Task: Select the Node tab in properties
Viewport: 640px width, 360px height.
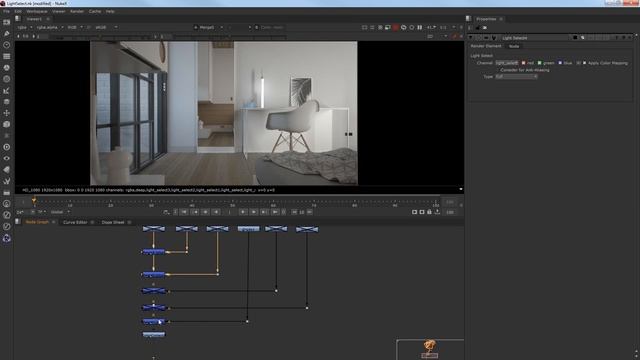Action: tap(514, 46)
